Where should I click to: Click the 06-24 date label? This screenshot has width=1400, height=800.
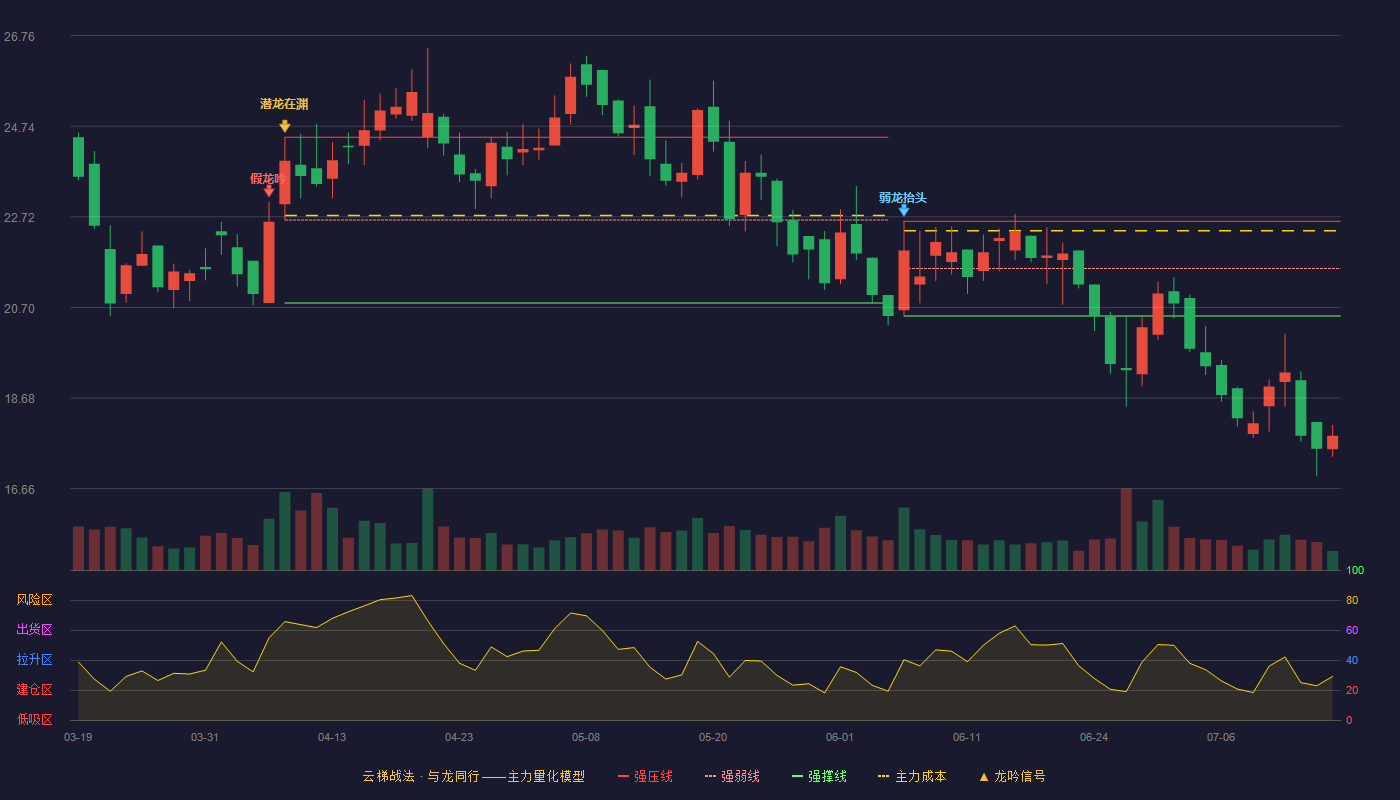1094,737
